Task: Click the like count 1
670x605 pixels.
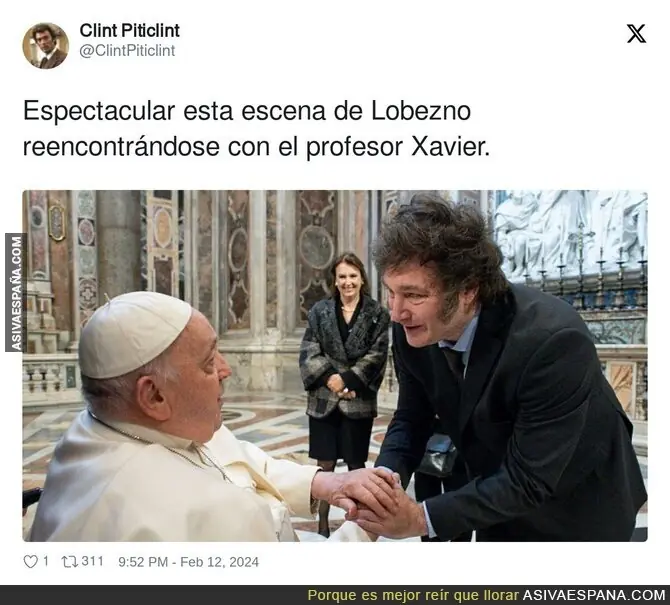Action: (46, 561)
